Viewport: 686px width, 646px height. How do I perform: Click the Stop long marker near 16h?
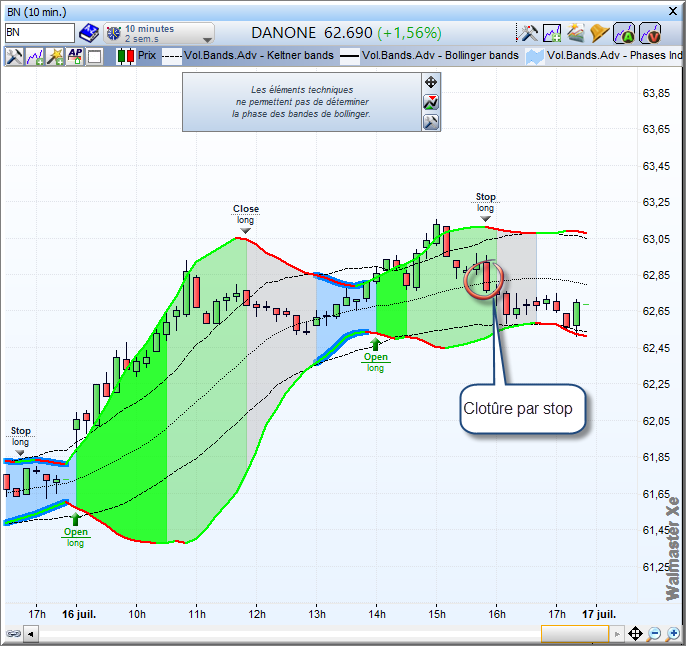coord(485,207)
